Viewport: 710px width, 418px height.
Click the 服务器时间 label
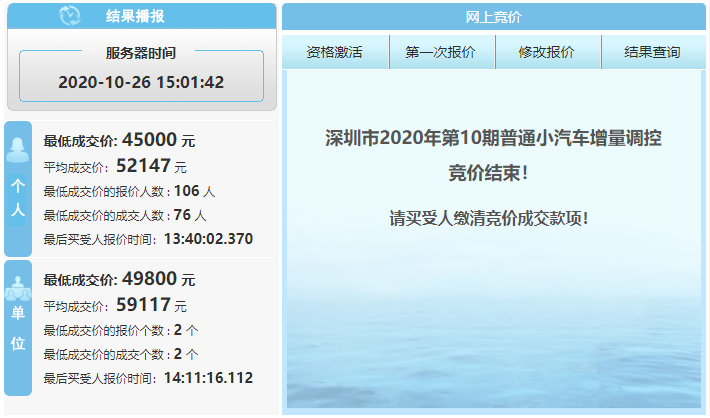click(x=141, y=53)
